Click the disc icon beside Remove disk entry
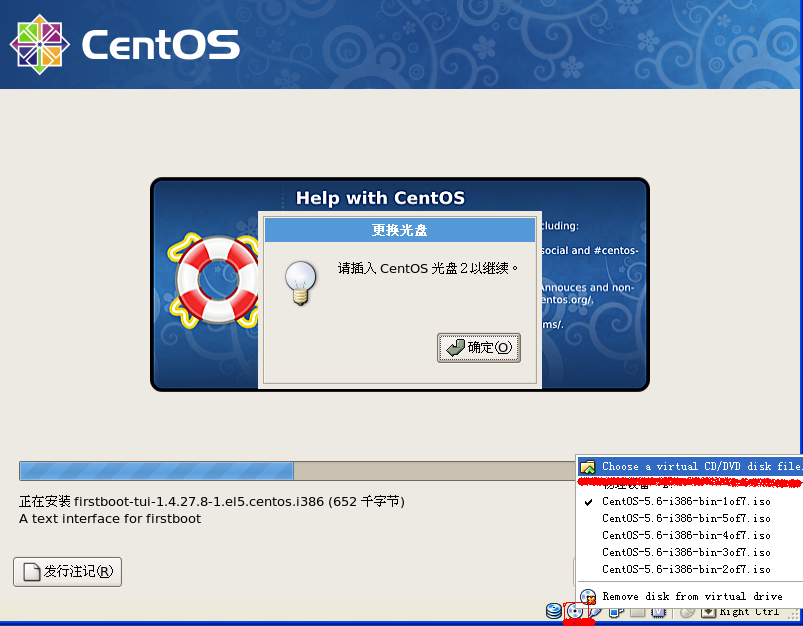 point(588,597)
